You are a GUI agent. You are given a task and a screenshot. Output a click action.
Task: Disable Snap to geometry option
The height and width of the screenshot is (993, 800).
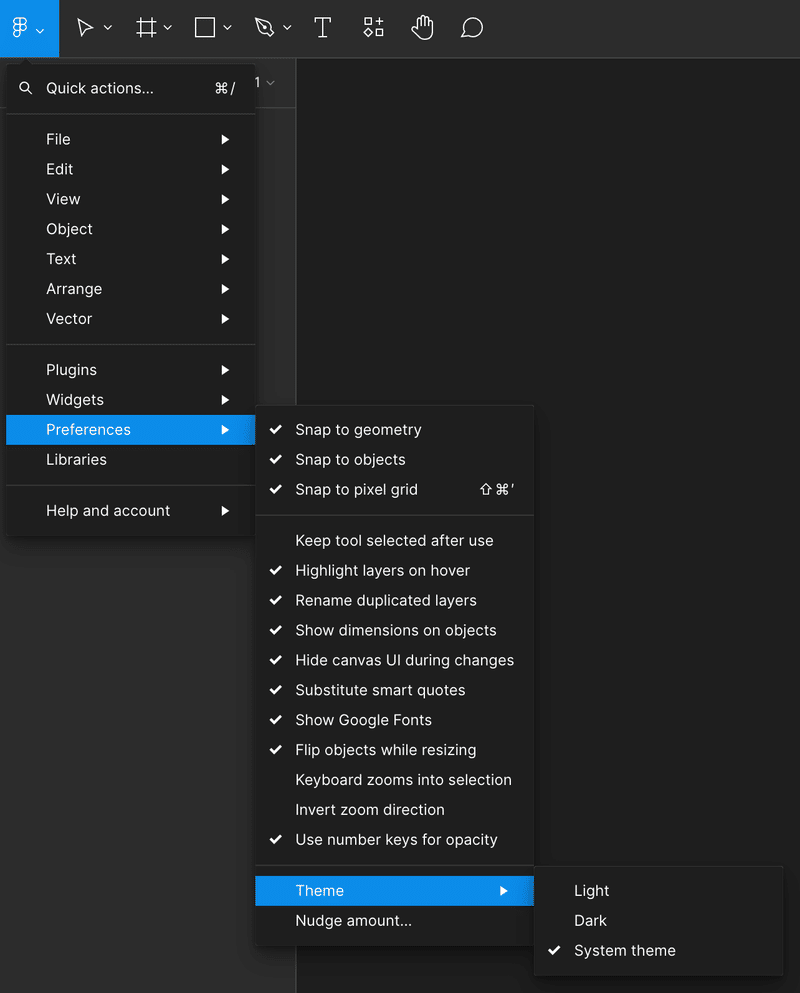pyautogui.click(x=358, y=430)
